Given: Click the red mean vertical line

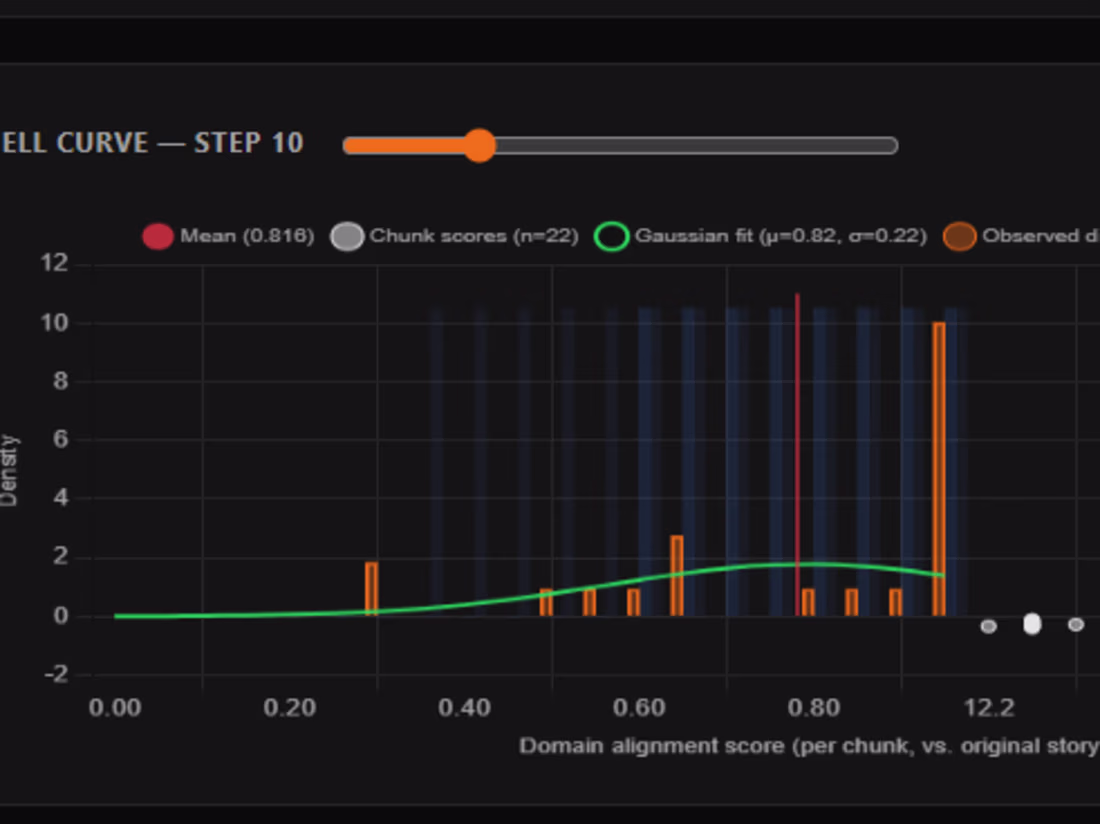Looking at the screenshot, I should tap(797, 454).
